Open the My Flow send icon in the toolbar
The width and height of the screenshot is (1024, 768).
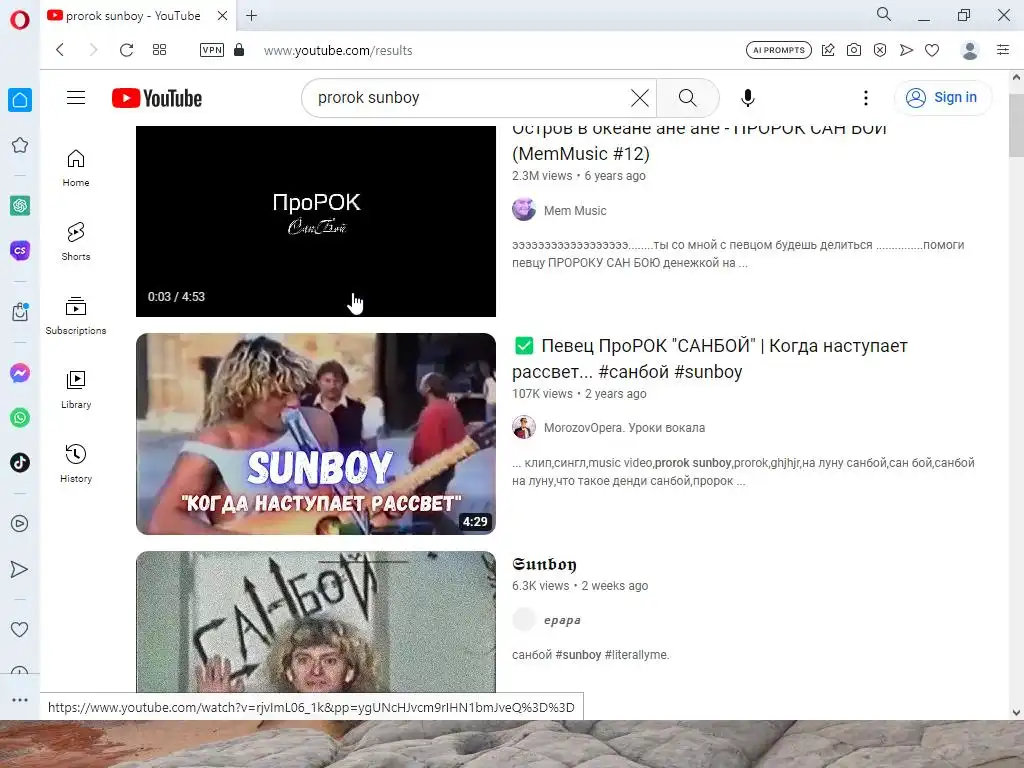pyautogui.click(x=906, y=50)
